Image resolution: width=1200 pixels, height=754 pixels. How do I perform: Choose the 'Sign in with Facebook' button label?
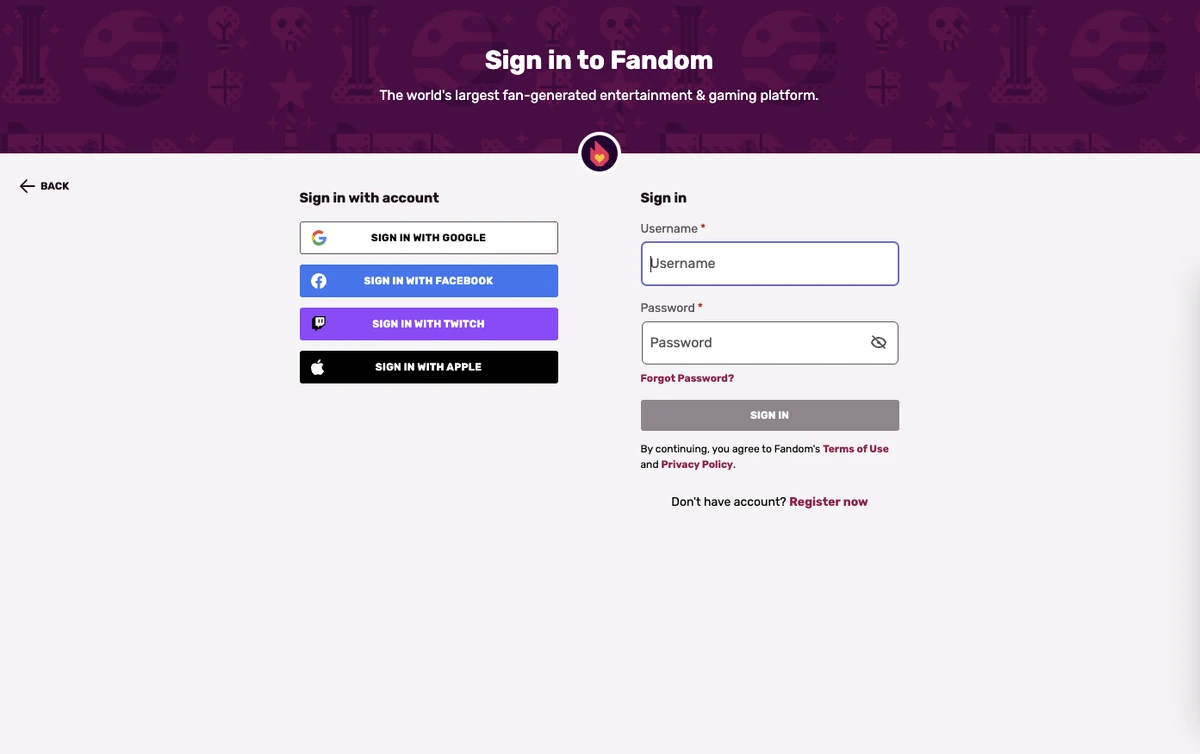coord(428,281)
